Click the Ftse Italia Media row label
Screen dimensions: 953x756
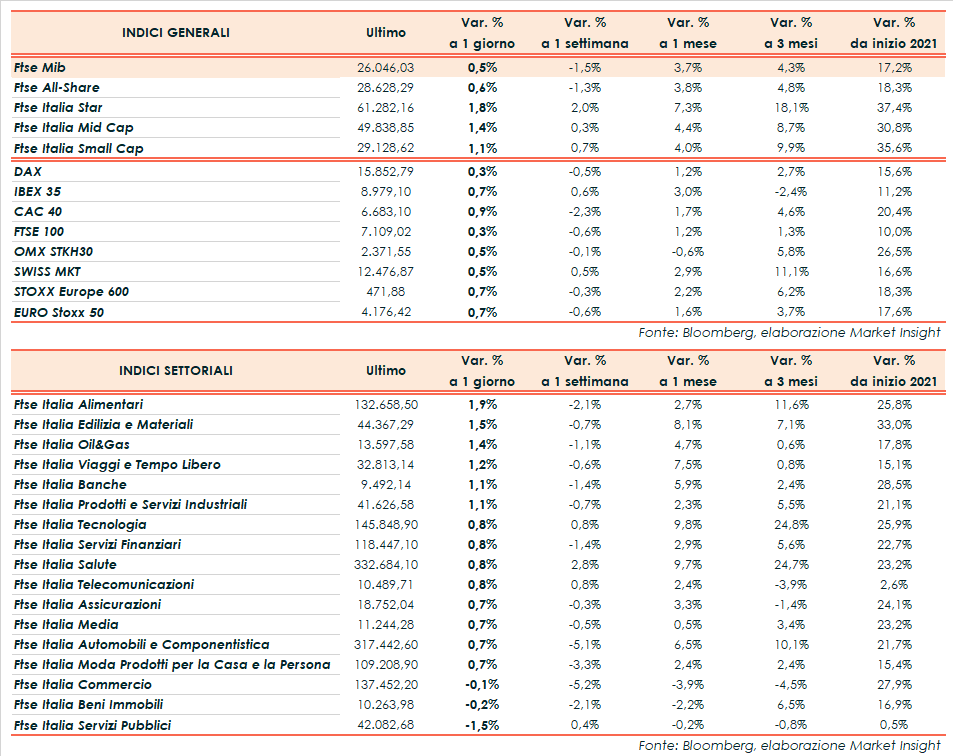click(x=65, y=625)
